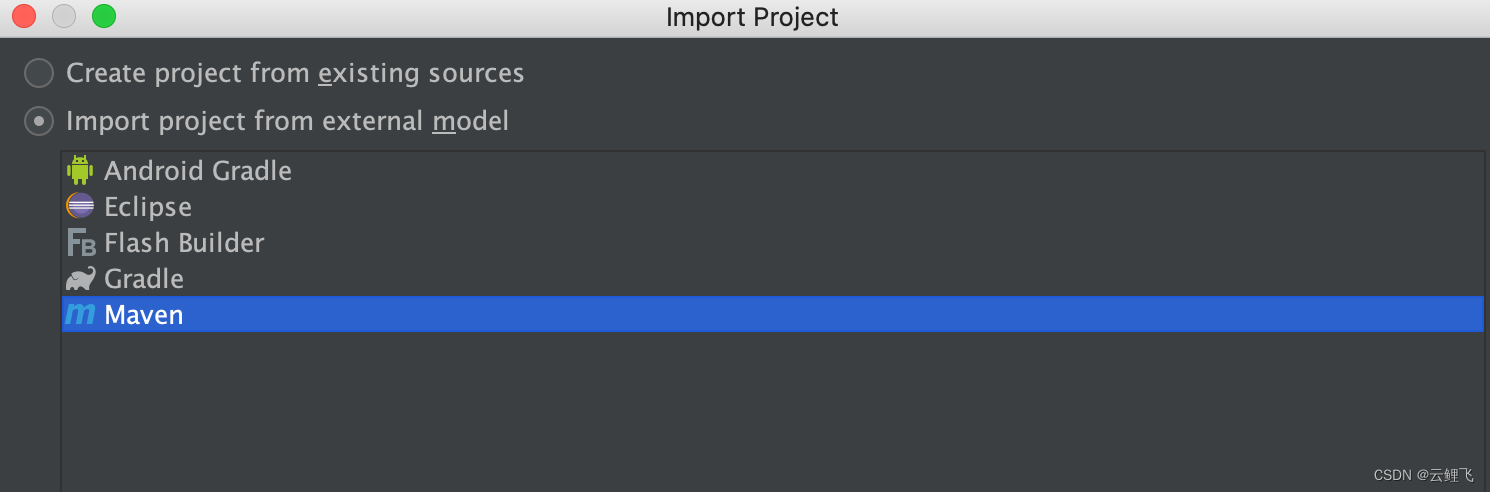Click the green Android robot icon

pos(80,170)
